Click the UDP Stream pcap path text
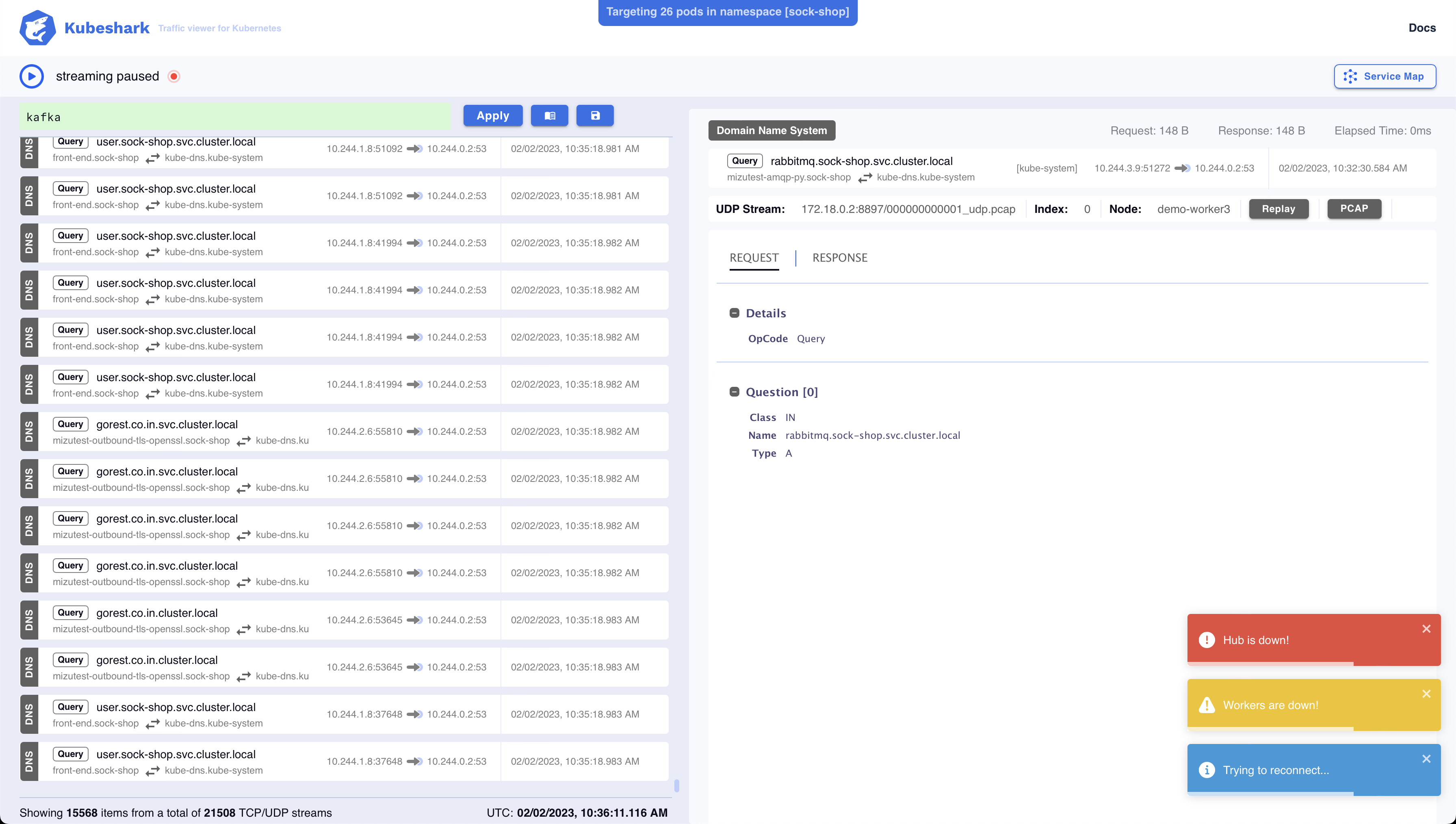 coord(908,209)
